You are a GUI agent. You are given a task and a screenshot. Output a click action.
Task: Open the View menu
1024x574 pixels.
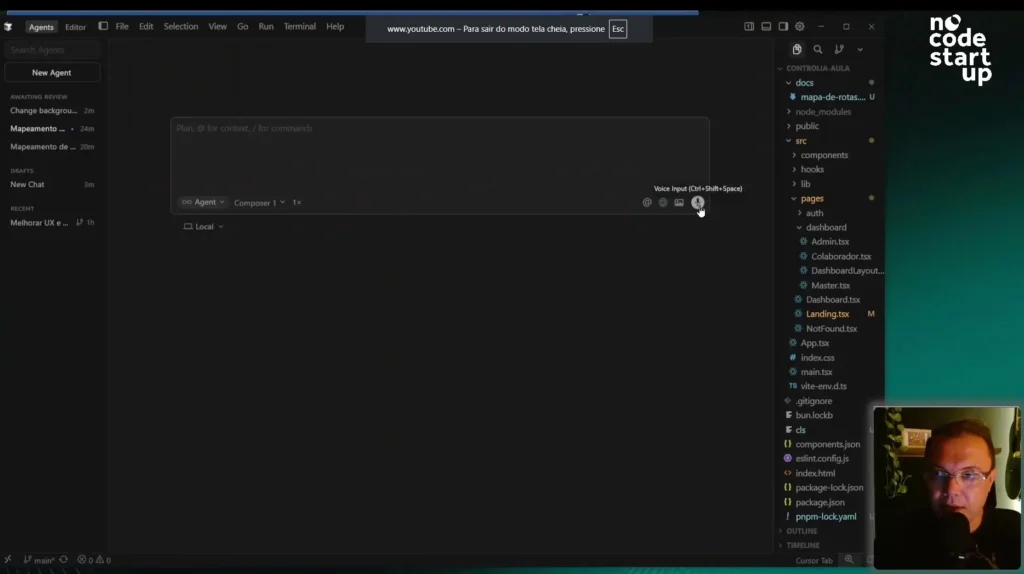click(x=217, y=27)
